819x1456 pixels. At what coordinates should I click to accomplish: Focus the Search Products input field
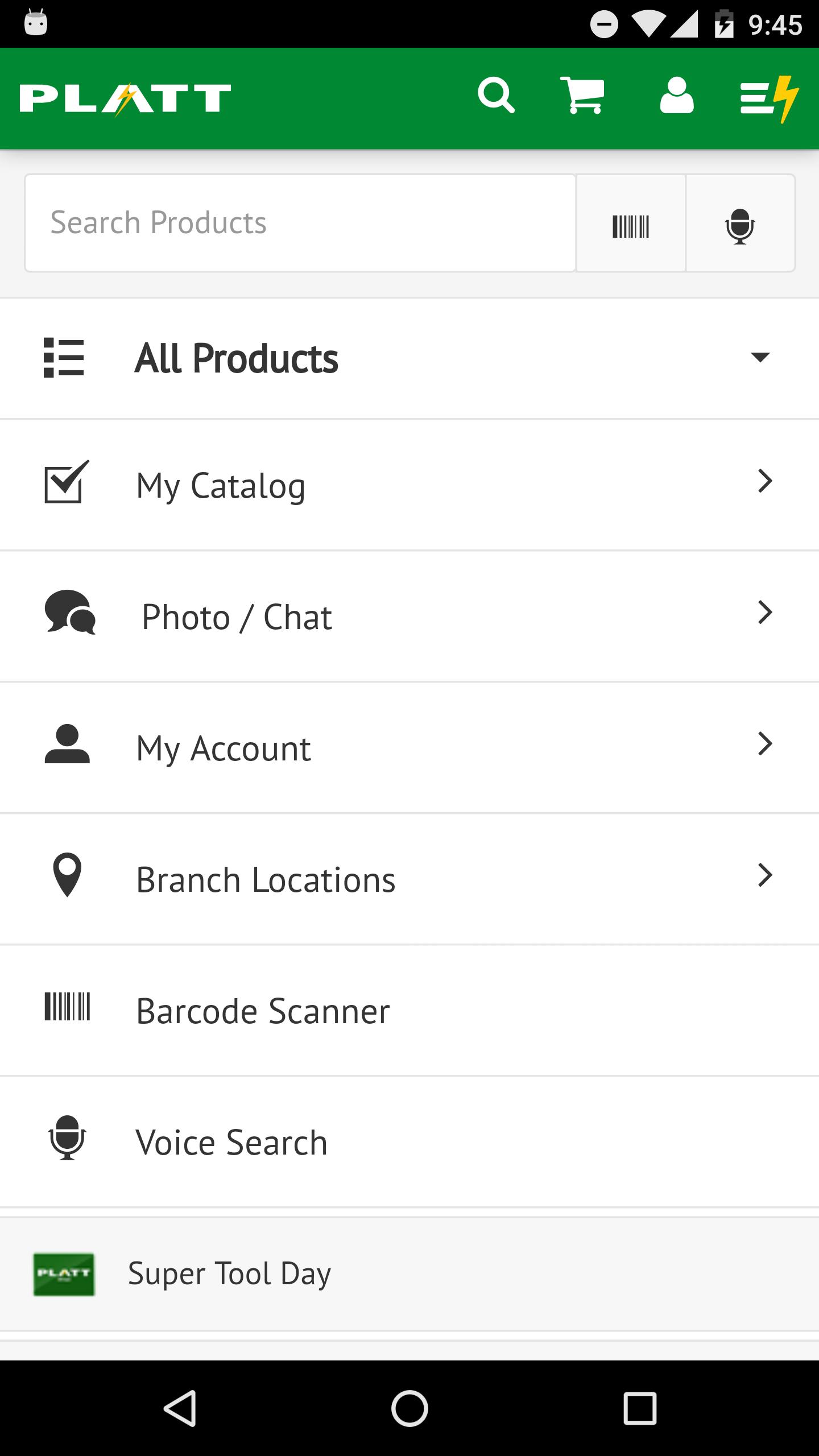(x=300, y=223)
